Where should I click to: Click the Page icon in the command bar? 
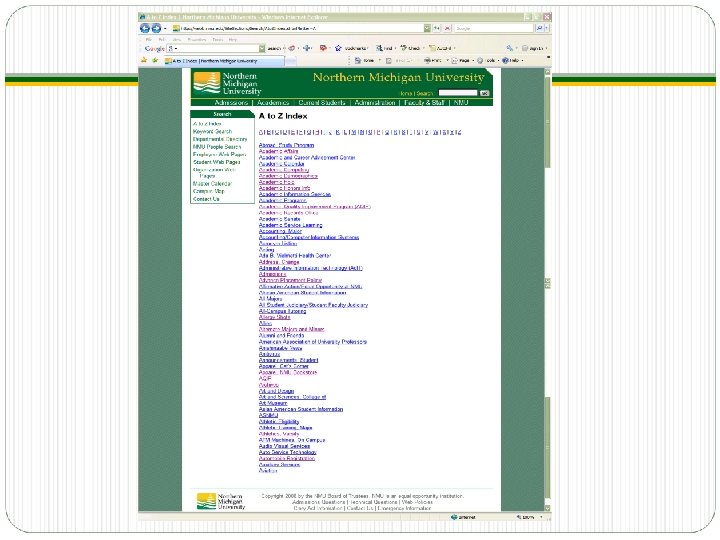(455, 60)
